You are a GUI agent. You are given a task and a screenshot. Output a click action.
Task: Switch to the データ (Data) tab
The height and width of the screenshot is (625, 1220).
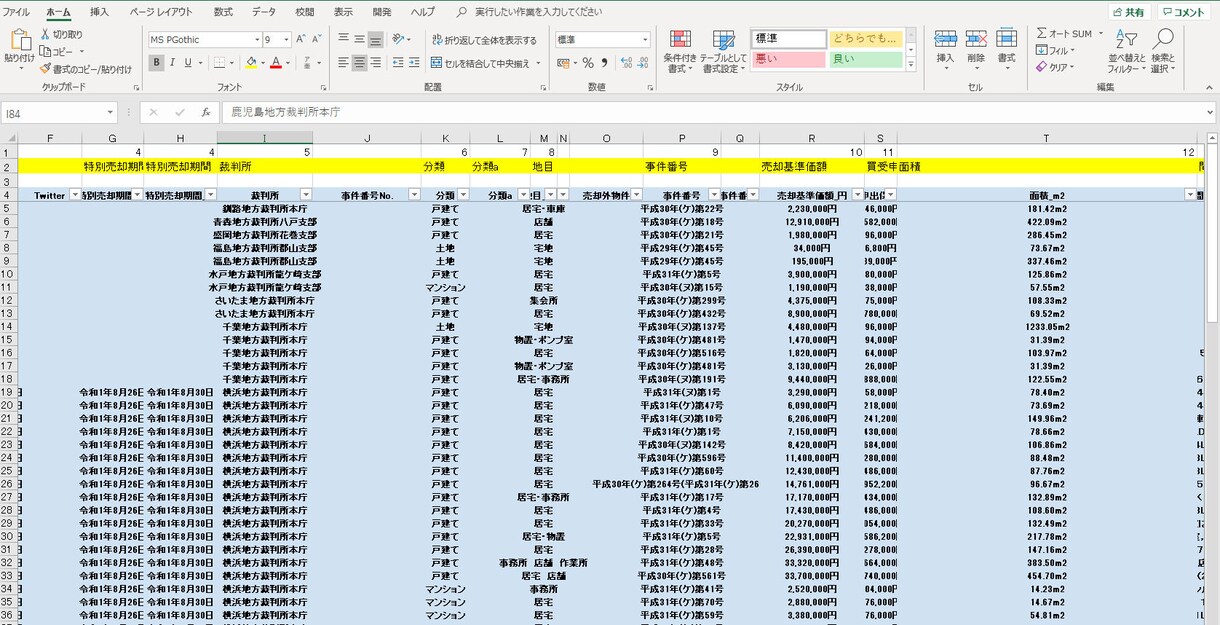263,12
